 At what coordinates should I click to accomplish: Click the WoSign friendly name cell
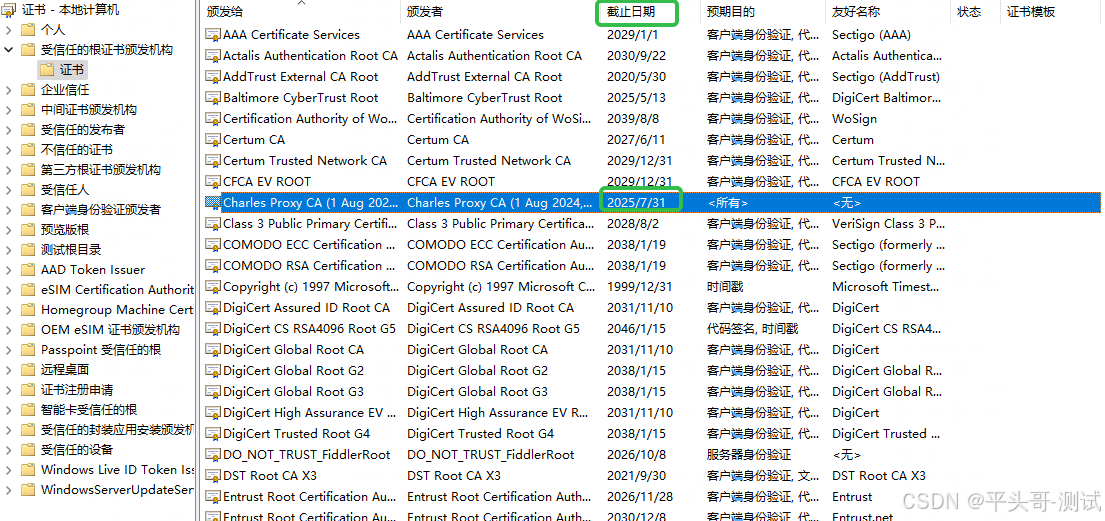[x=854, y=118]
